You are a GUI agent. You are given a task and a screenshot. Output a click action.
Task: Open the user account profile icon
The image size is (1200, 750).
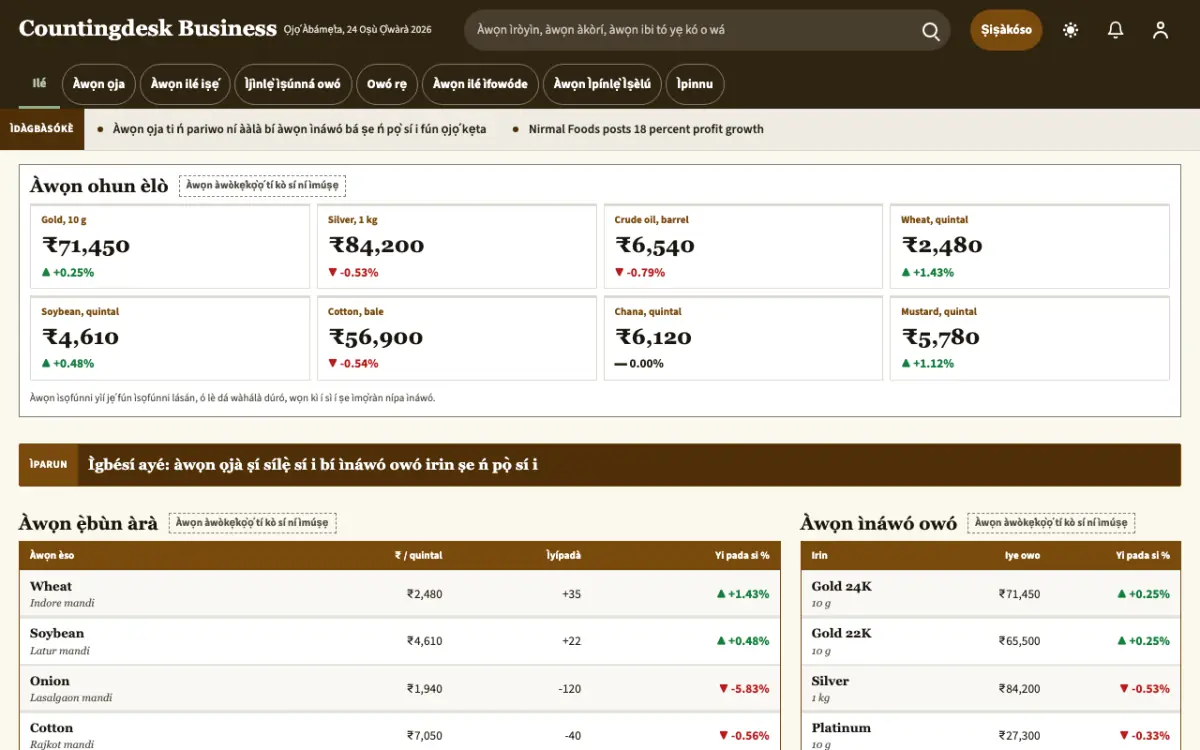(x=1160, y=30)
